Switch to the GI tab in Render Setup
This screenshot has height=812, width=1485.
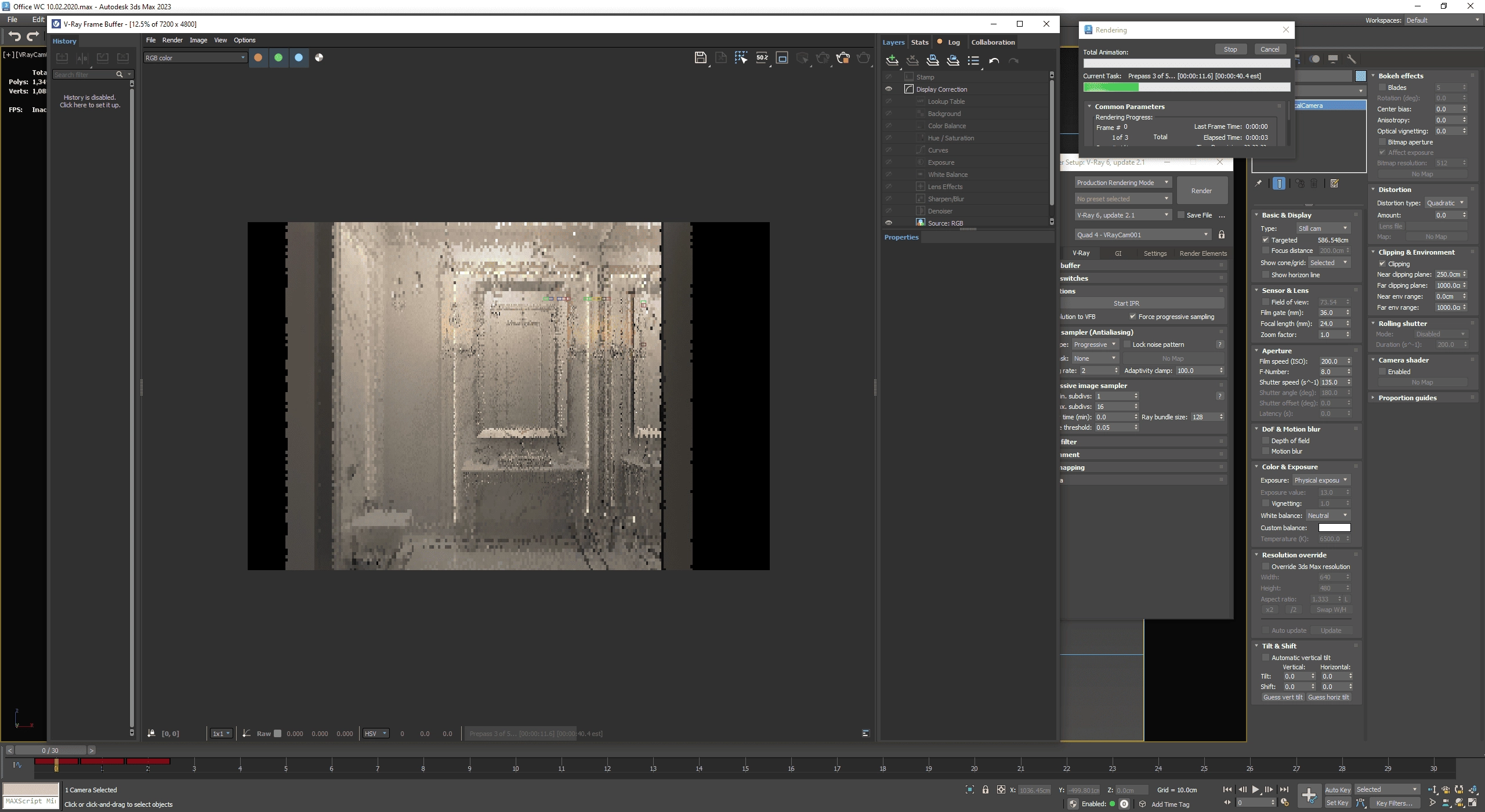1118,253
